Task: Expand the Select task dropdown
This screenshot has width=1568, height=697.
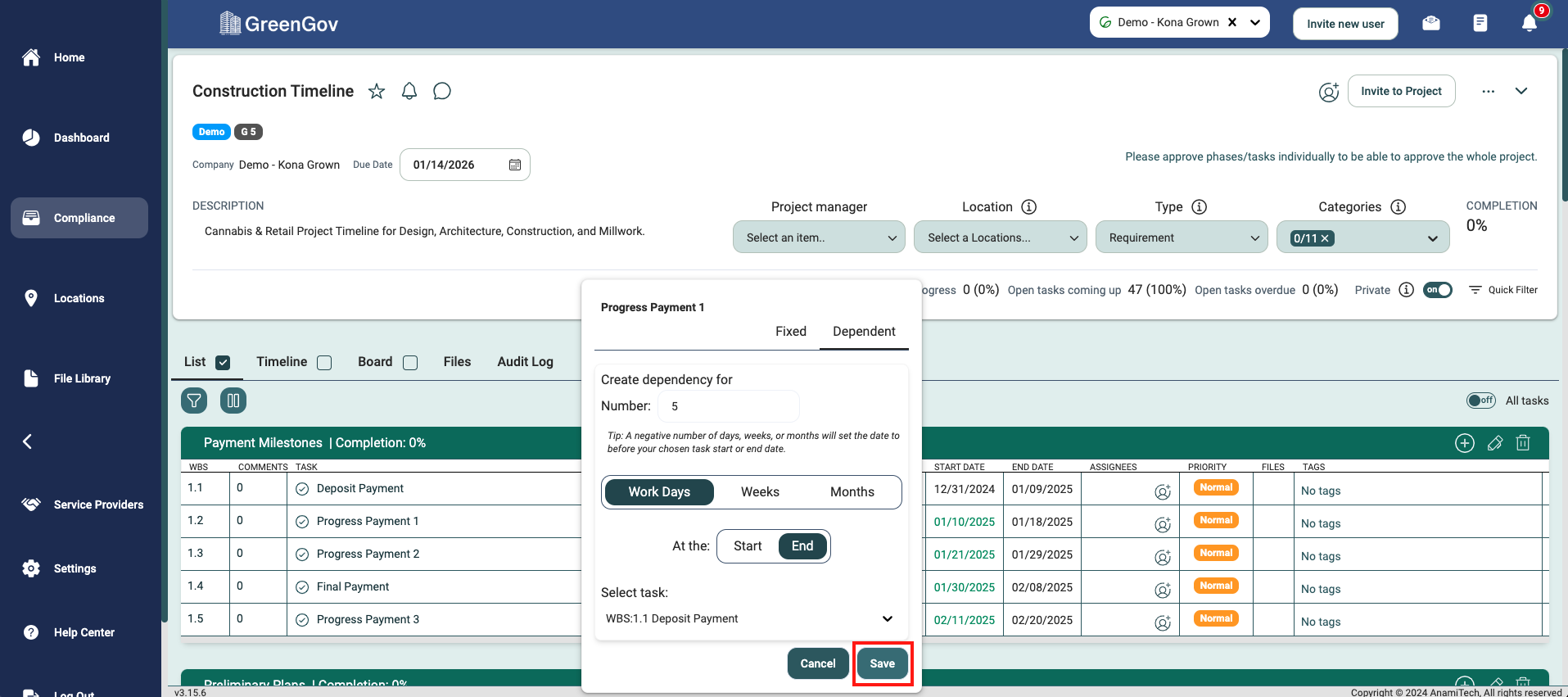Action: point(749,618)
